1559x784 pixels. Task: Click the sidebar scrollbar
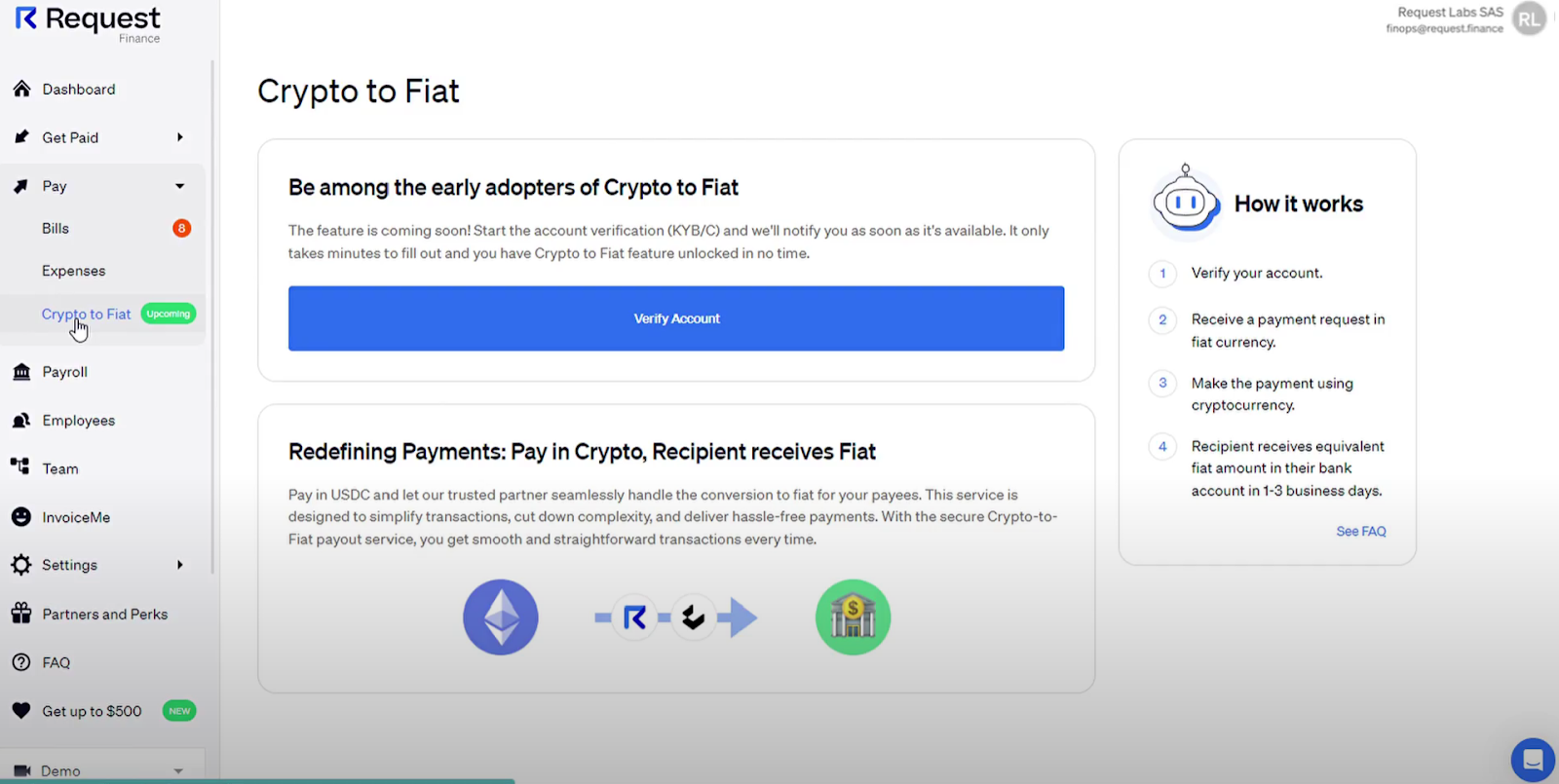pos(212,317)
